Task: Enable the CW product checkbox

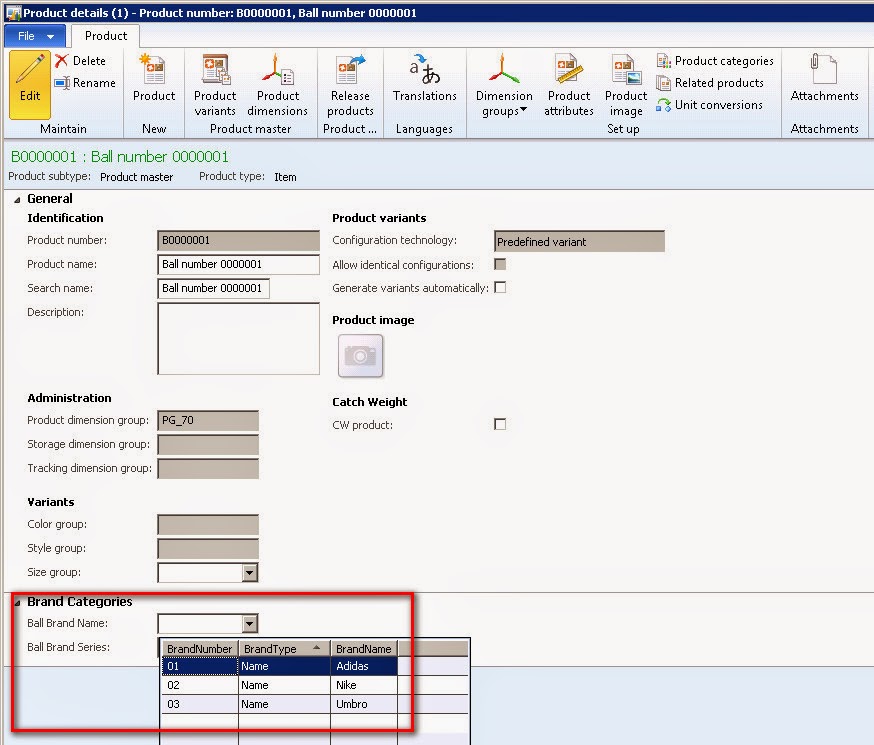Action: click(499, 424)
